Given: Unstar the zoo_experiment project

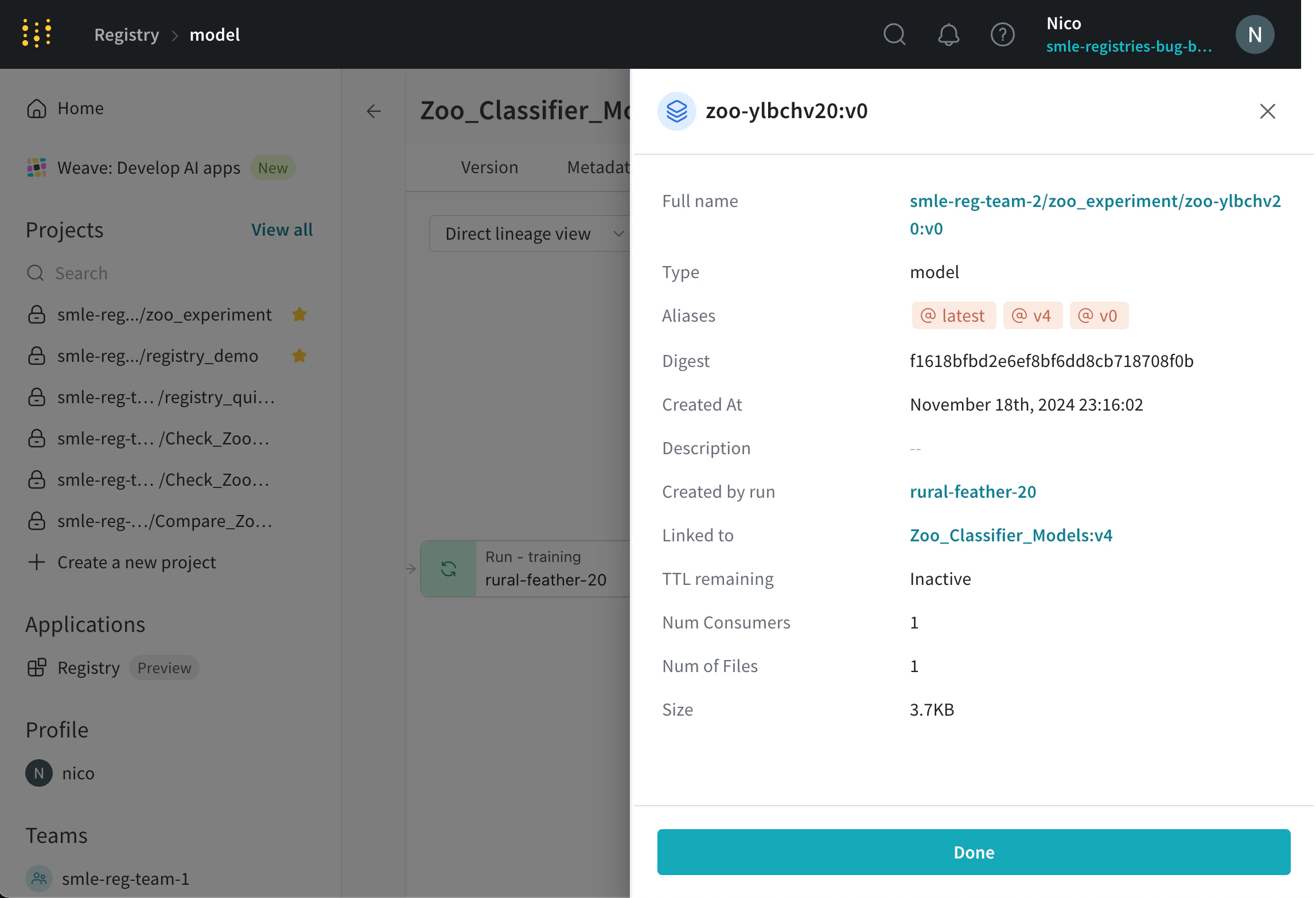Looking at the screenshot, I should [x=299, y=314].
